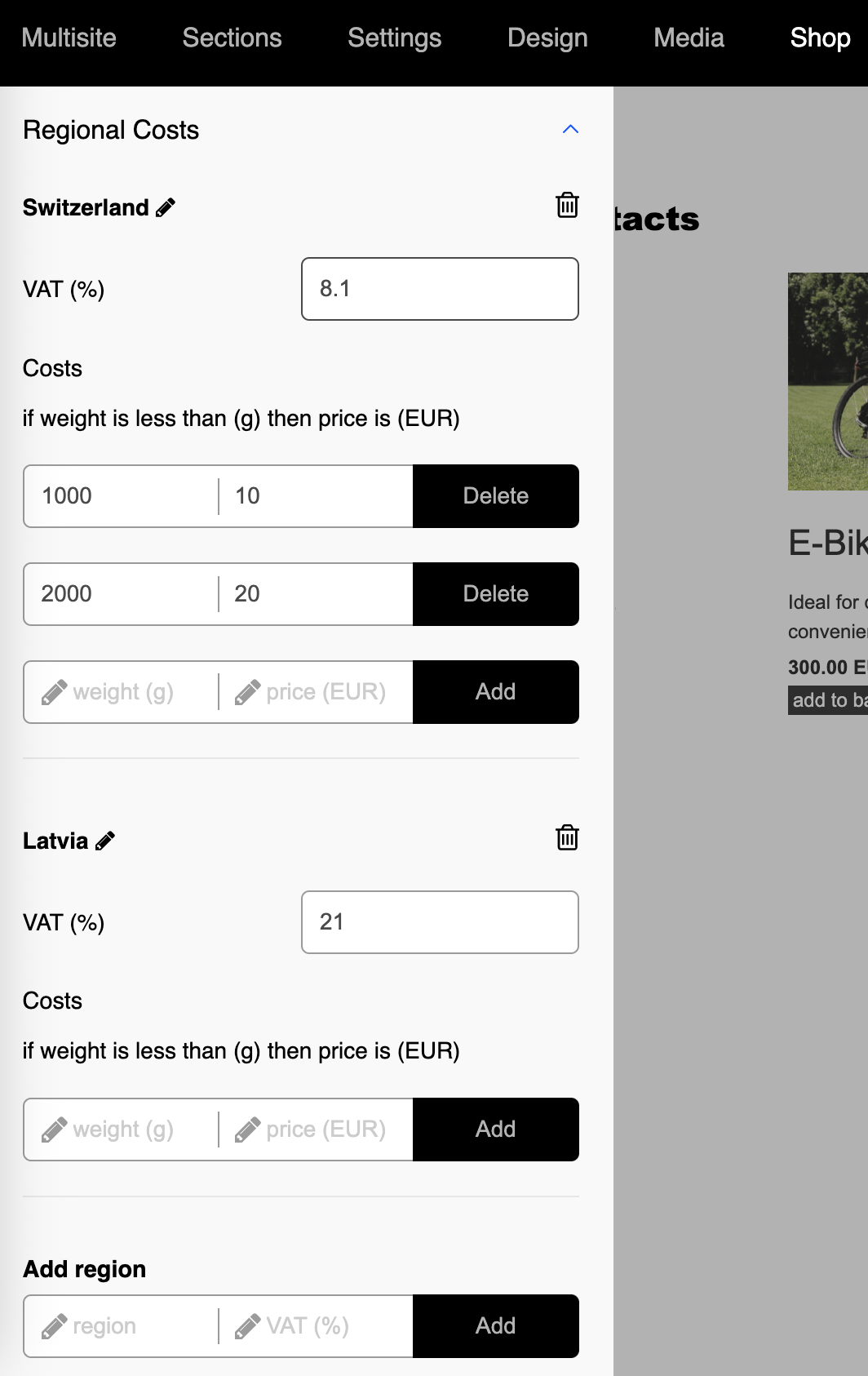This screenshot has height=1376, width=868.
Task: Collapse the Regional Costs section chevron
Action: 570,129
